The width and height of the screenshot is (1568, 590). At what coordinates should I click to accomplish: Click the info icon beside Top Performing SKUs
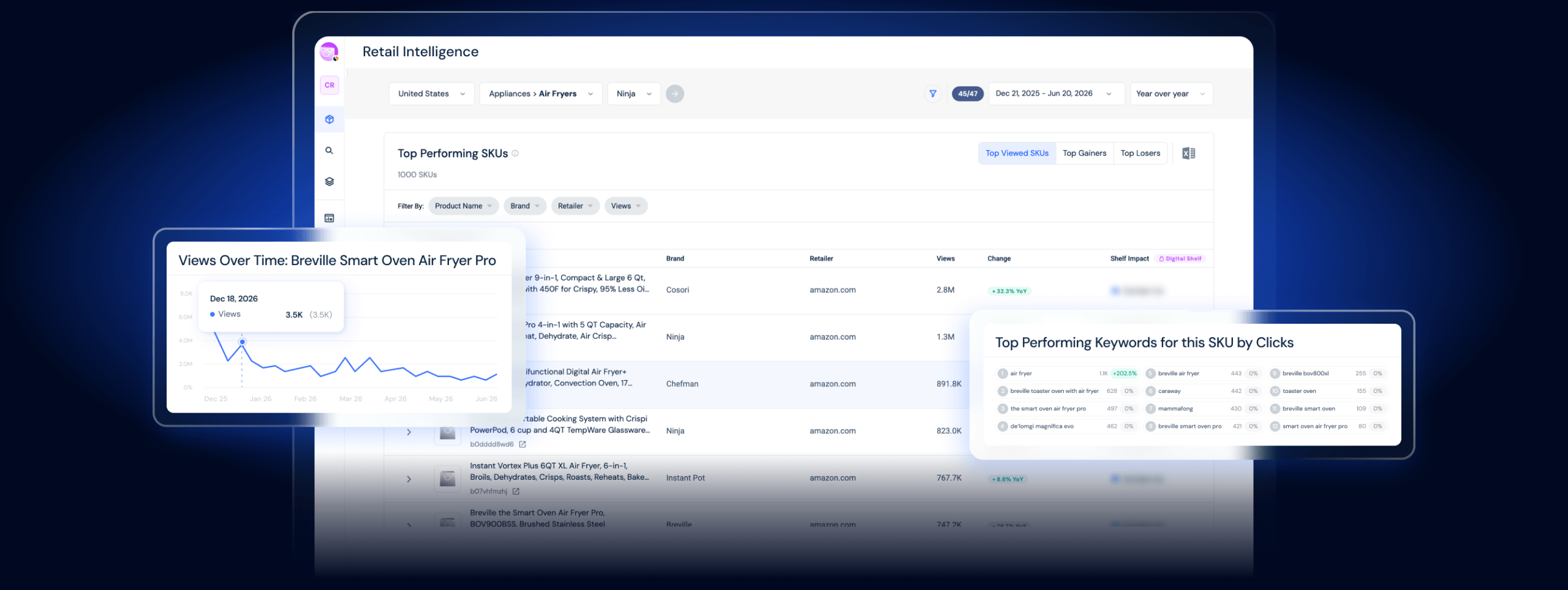coord(515,154)
